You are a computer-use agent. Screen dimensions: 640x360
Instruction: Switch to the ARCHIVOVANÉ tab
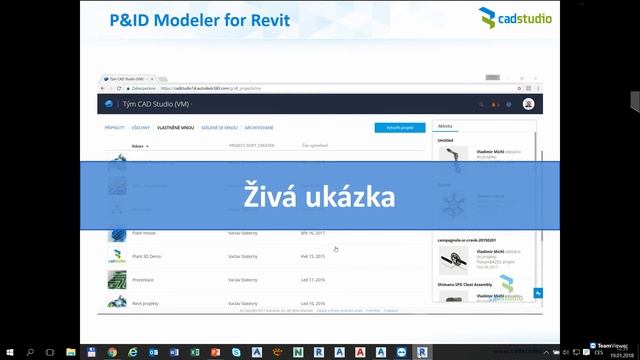tap(259, 128)
